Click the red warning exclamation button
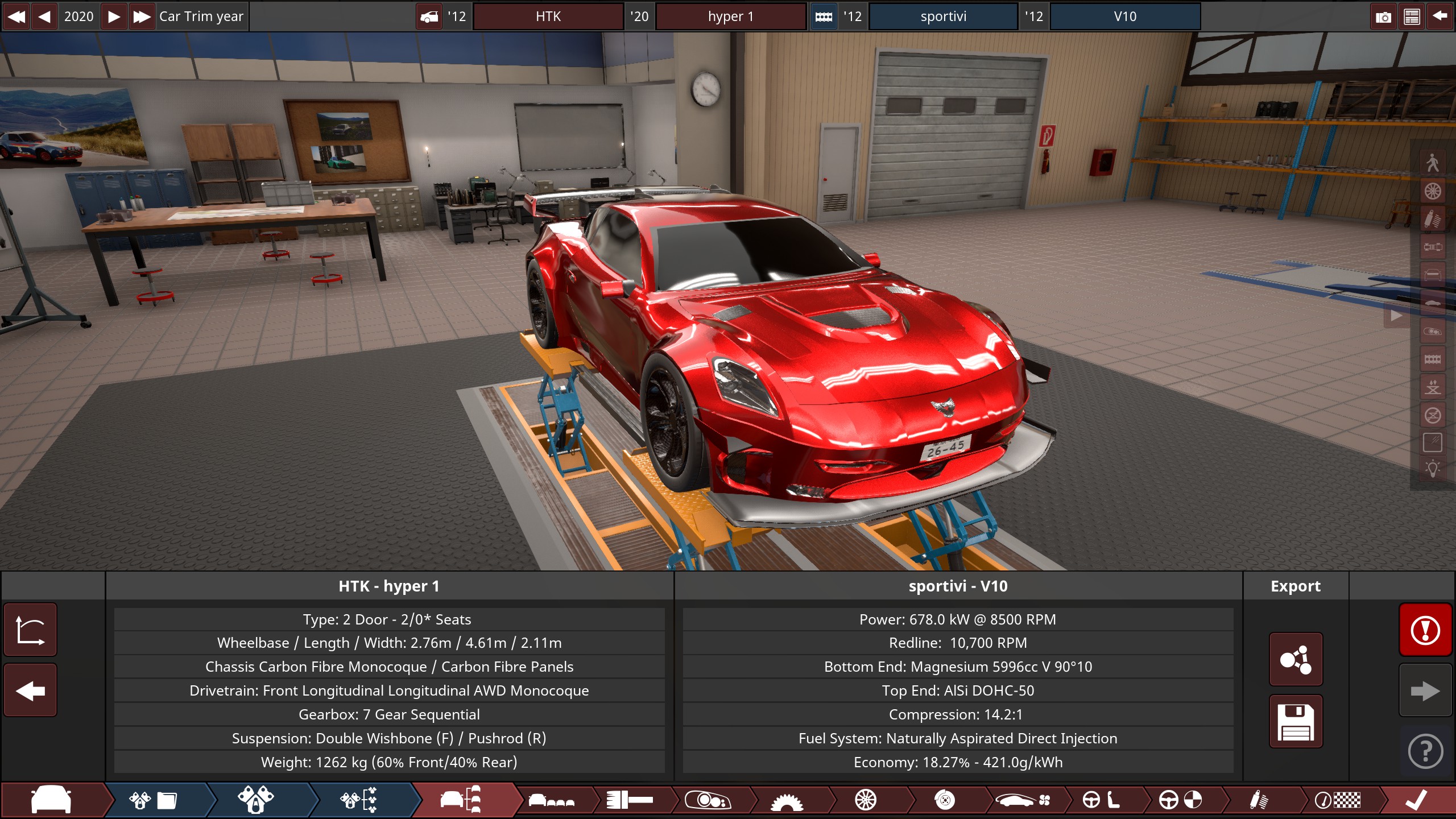The width and height of the screenshot is (1456, 819). tap(1425, 630)
